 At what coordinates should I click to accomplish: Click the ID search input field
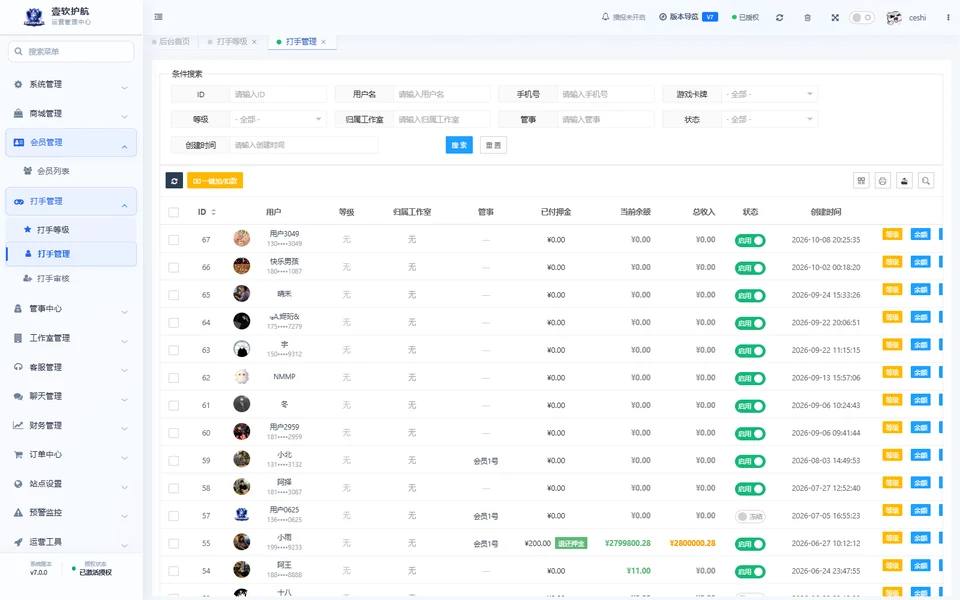pyautogui.click(x=278, y=94)
